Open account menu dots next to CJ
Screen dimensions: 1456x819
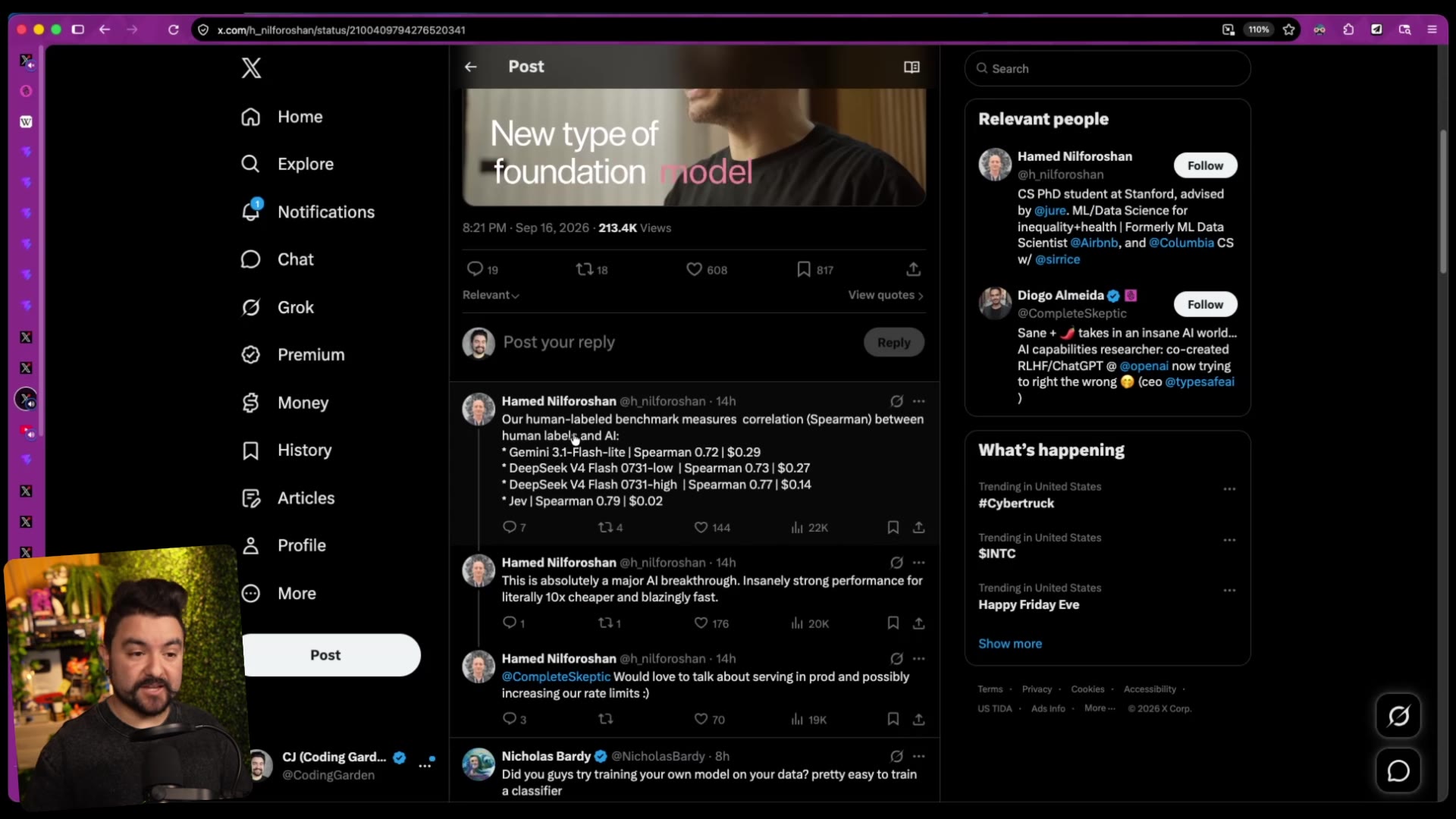(x=425, y=766)
